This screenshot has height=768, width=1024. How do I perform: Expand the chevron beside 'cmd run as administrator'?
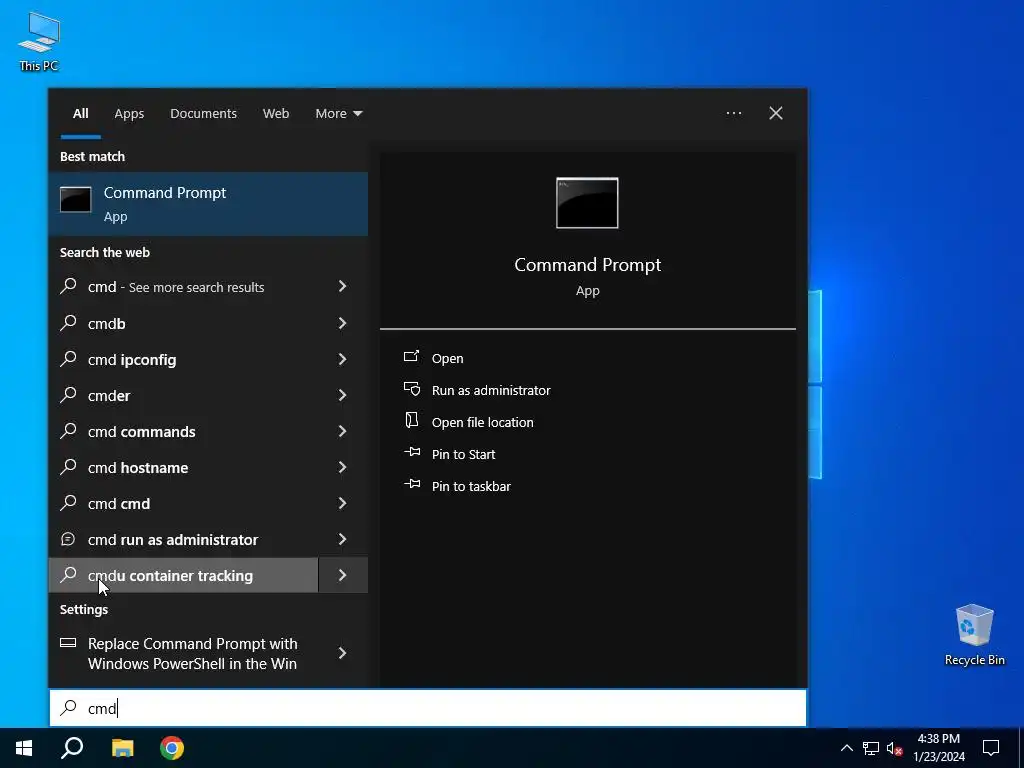342,539
